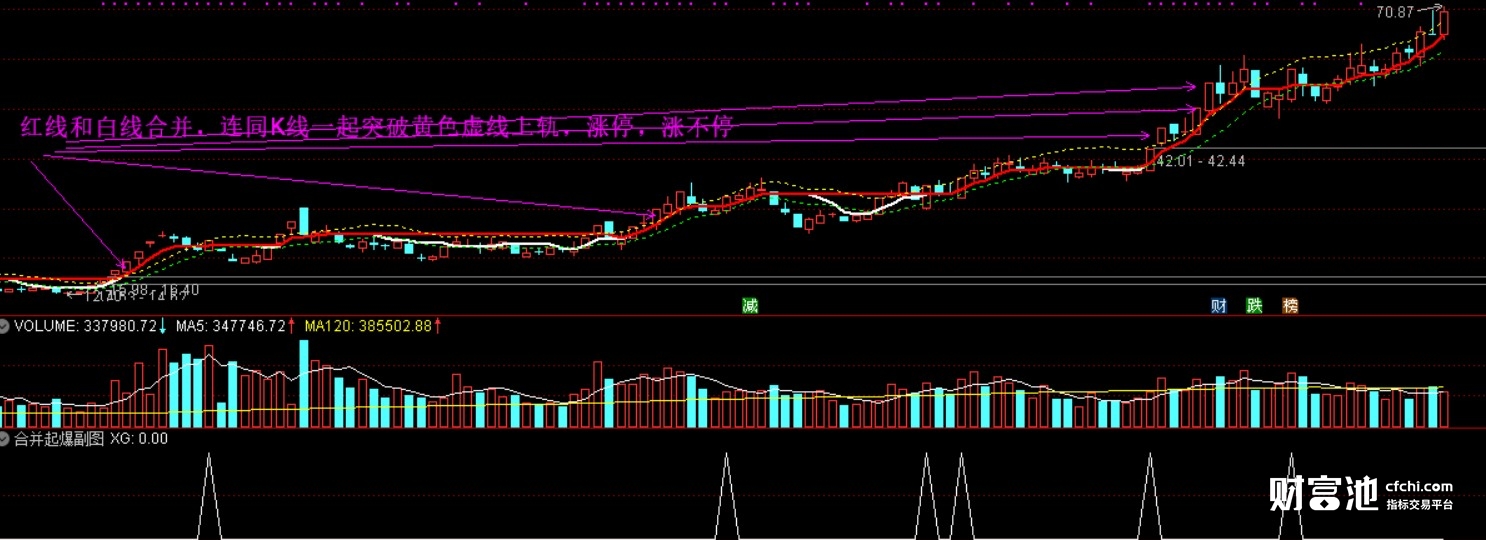Click the blue 财 info marker
This screenshot has height=540, width=1486.
tap(1218, 306)
